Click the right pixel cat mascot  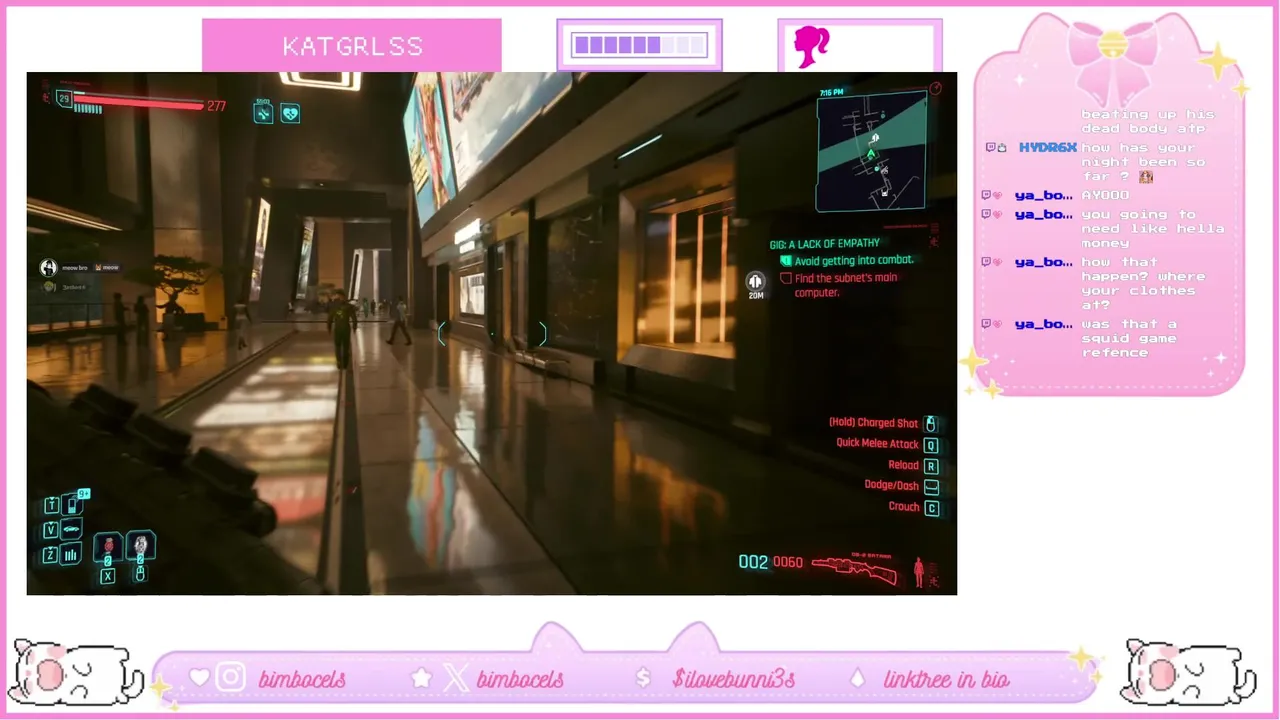(x=1189, y=674)
